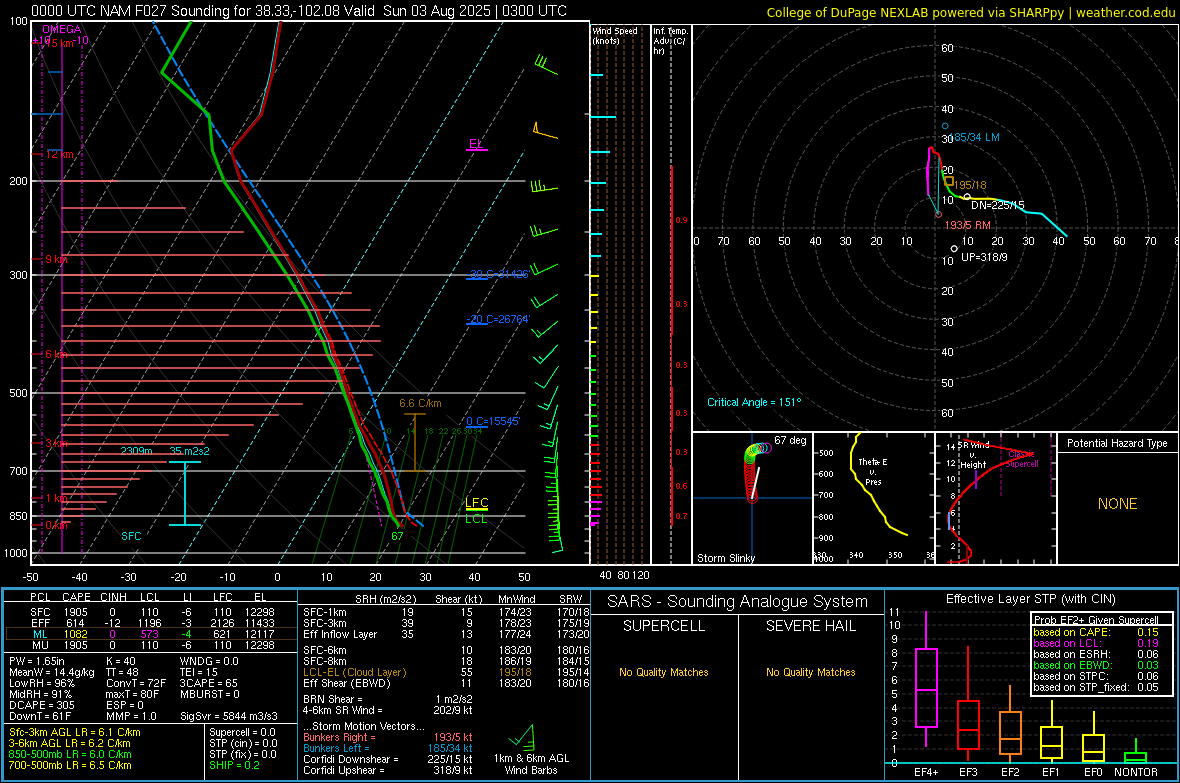The image size is (1180, 783).
Task: Click the 'Effective Layer STP (with CIN)' title
Action: coord(1031,599)
